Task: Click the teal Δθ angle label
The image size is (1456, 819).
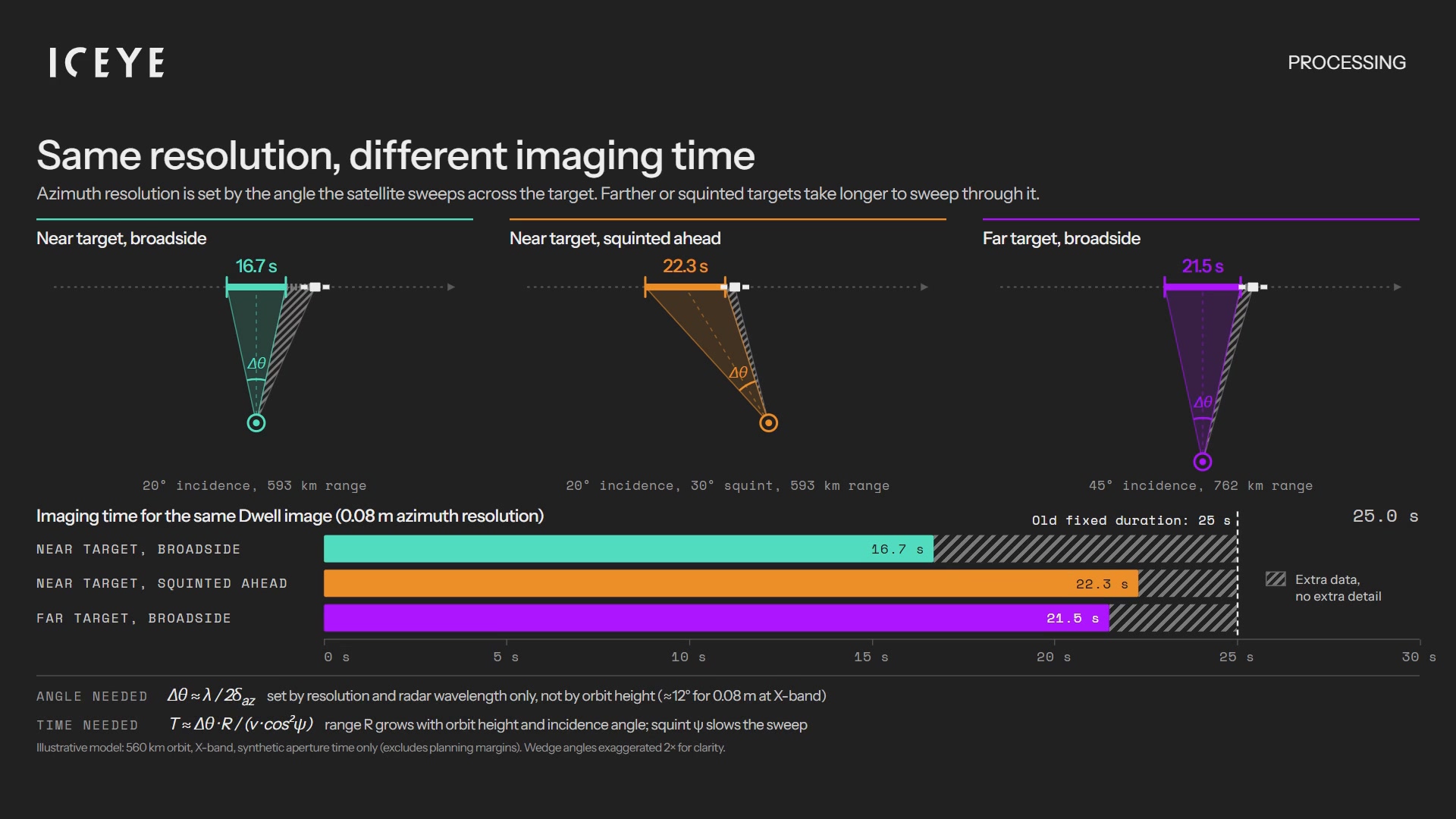Action: pos(256,363)
